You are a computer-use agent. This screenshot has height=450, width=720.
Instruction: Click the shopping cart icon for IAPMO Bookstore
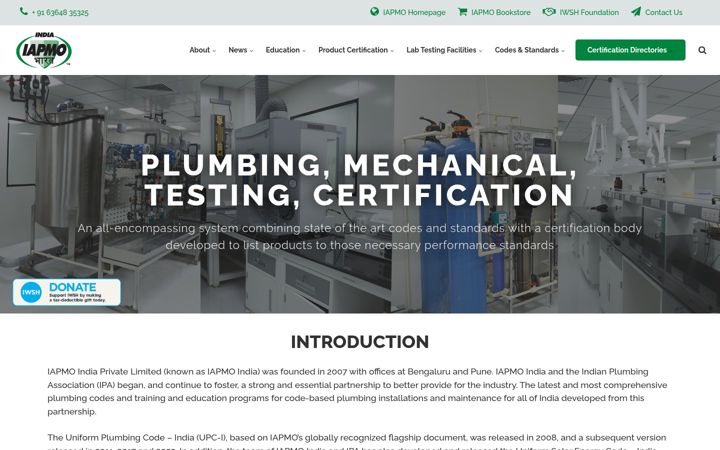462,11
